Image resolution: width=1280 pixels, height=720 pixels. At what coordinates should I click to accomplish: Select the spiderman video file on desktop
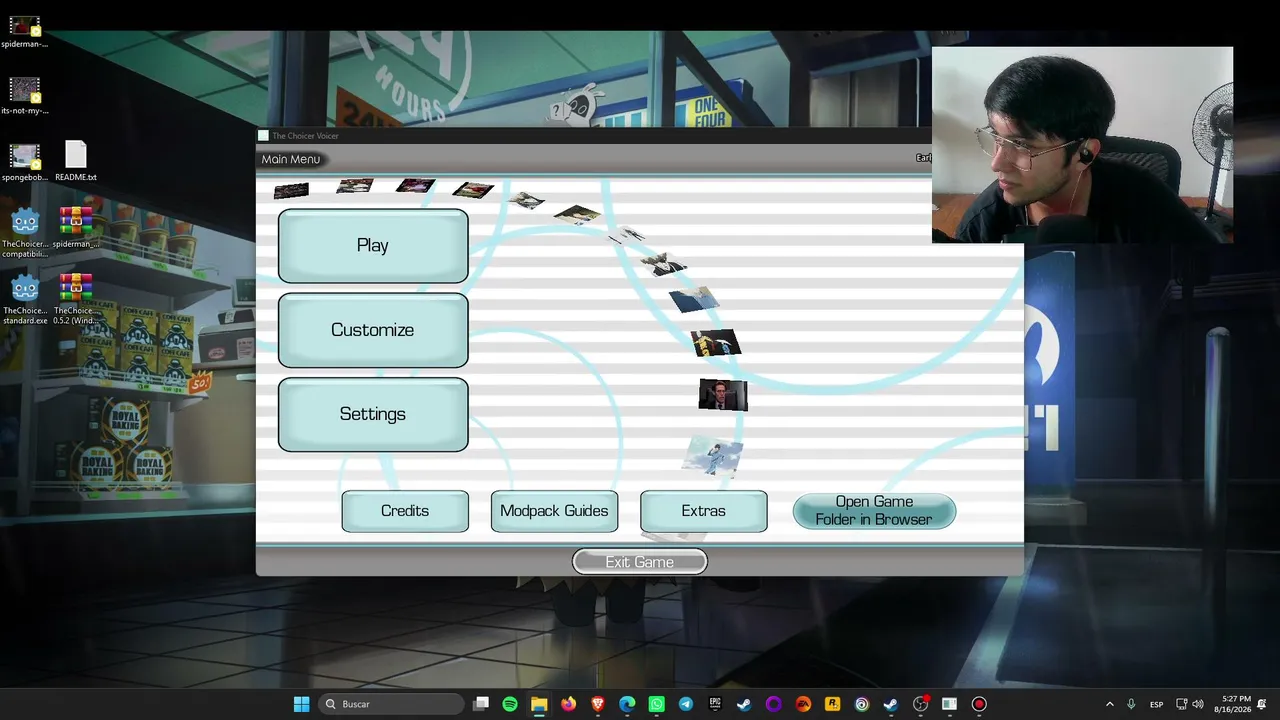click(25, 32)
